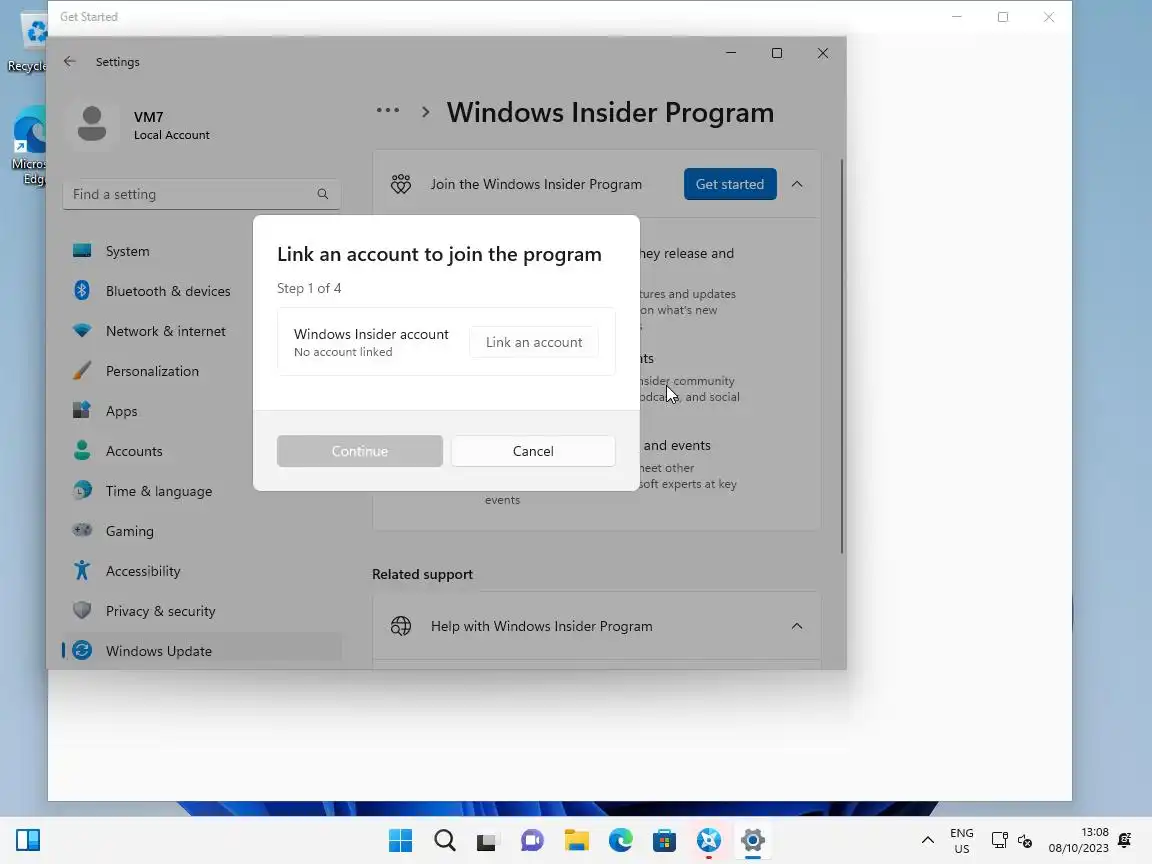The image size is (1152, 864).
Task: Click the Find a setting search box
Action: pos(201,194)
